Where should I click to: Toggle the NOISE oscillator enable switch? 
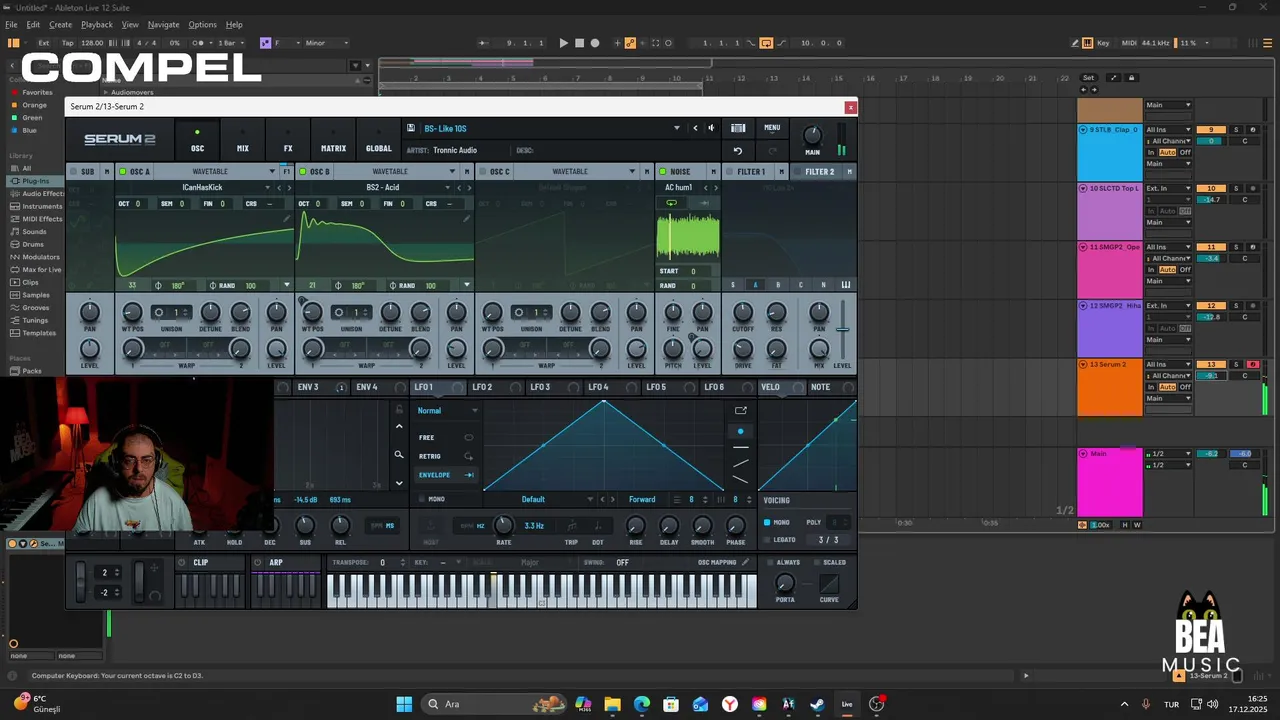tap(663, 172)
